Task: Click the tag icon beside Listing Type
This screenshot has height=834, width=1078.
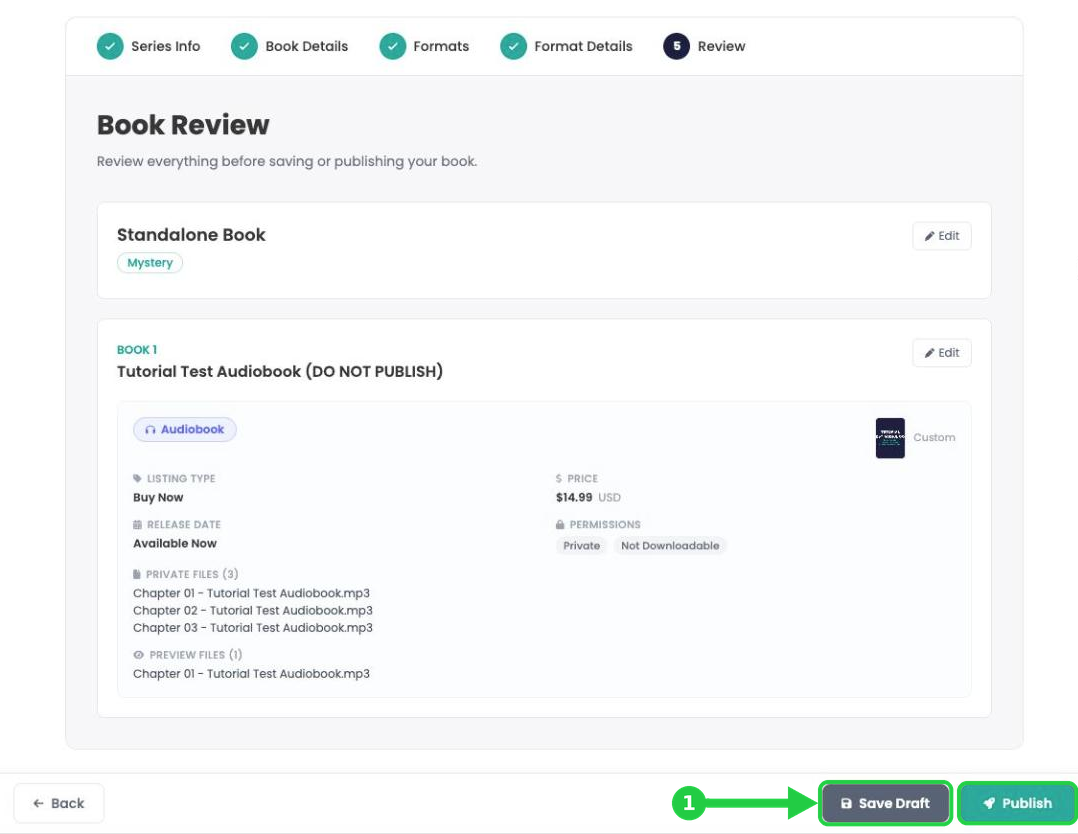Action: coord(138,479)
